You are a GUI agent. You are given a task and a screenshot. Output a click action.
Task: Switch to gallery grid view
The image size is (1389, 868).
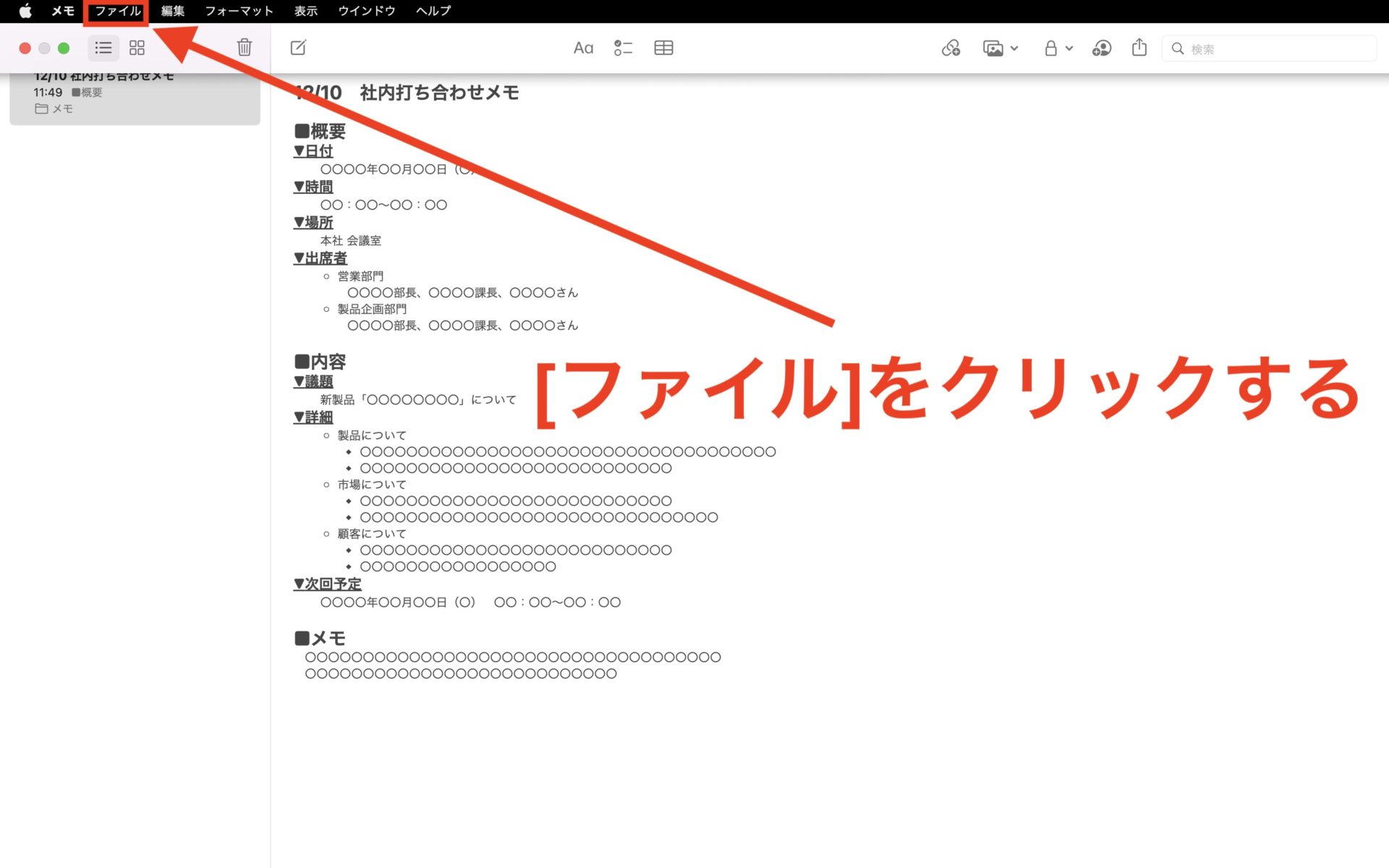pos(137,48)
